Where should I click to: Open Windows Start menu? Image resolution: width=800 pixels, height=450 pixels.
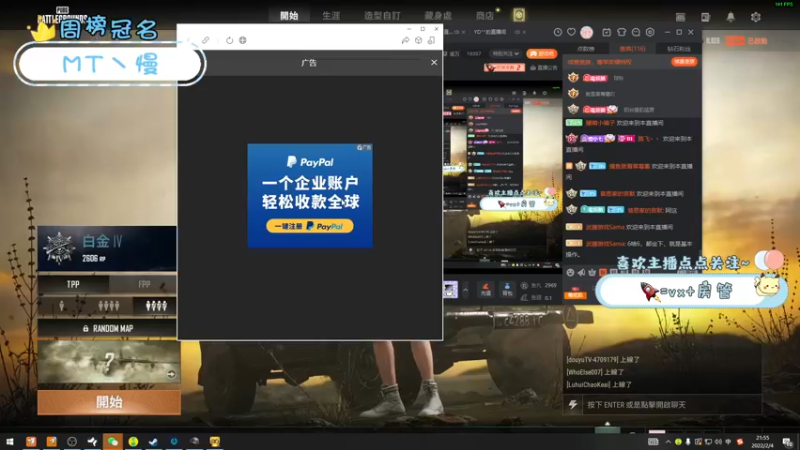click(x=10, y=441)
